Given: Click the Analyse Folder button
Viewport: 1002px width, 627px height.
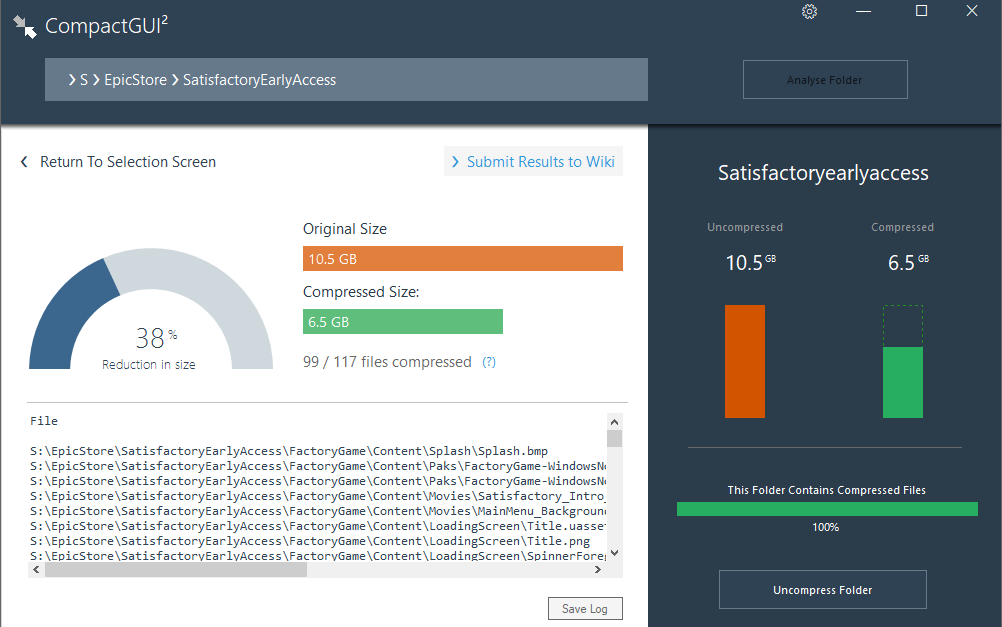Looking at the screenshot, I should click(x=824, y=79).
